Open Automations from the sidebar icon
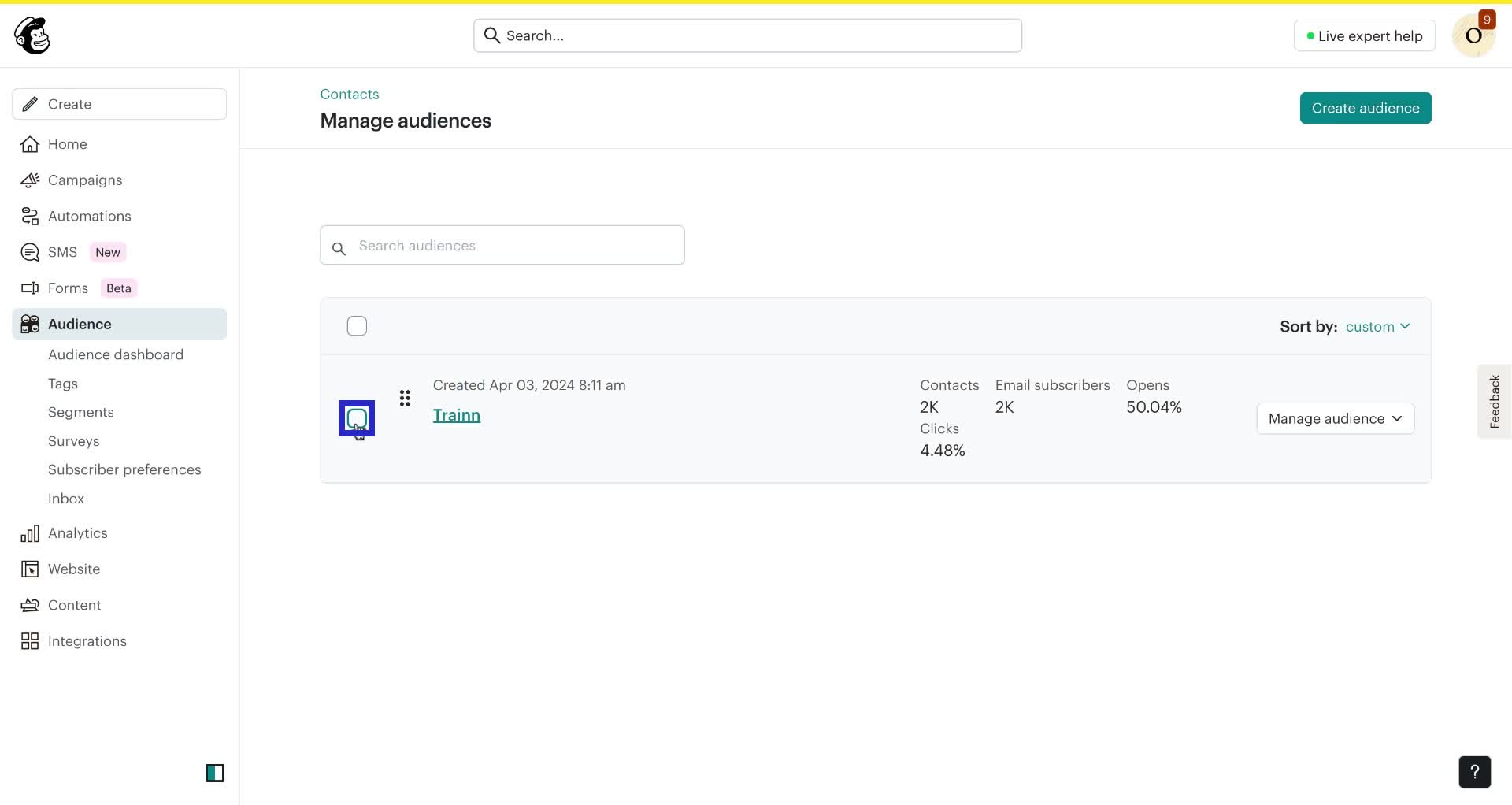 tap(29, 216)
